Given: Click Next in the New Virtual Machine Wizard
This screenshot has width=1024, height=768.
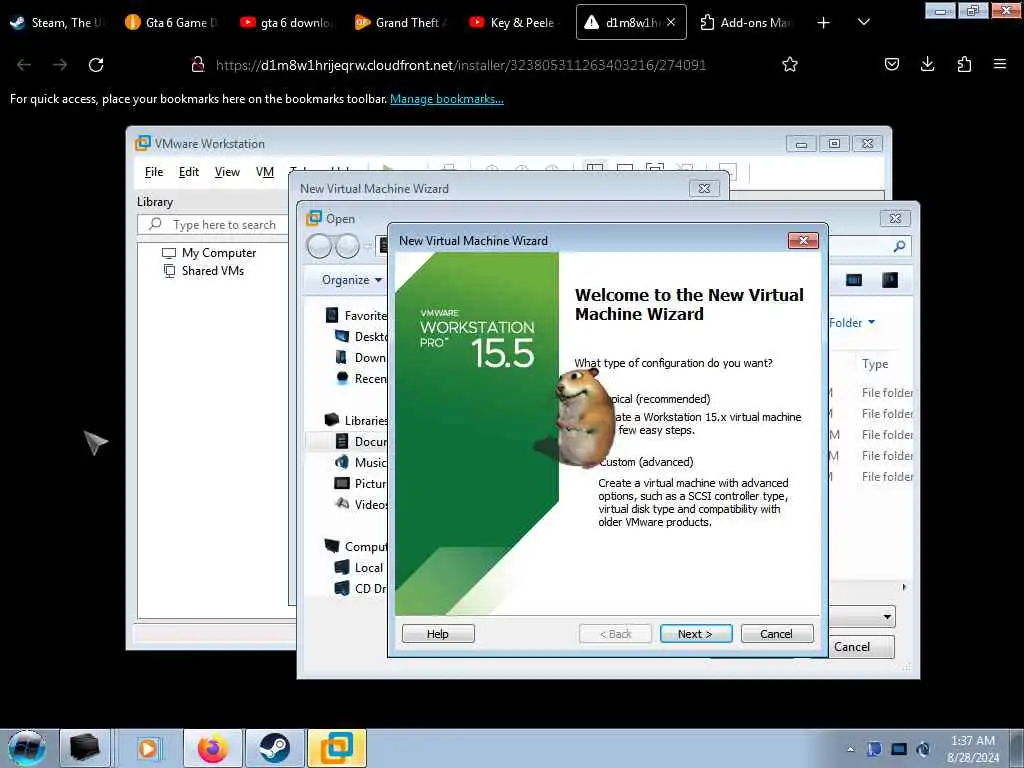Looking at the screenshot, I should pos(696,633).
